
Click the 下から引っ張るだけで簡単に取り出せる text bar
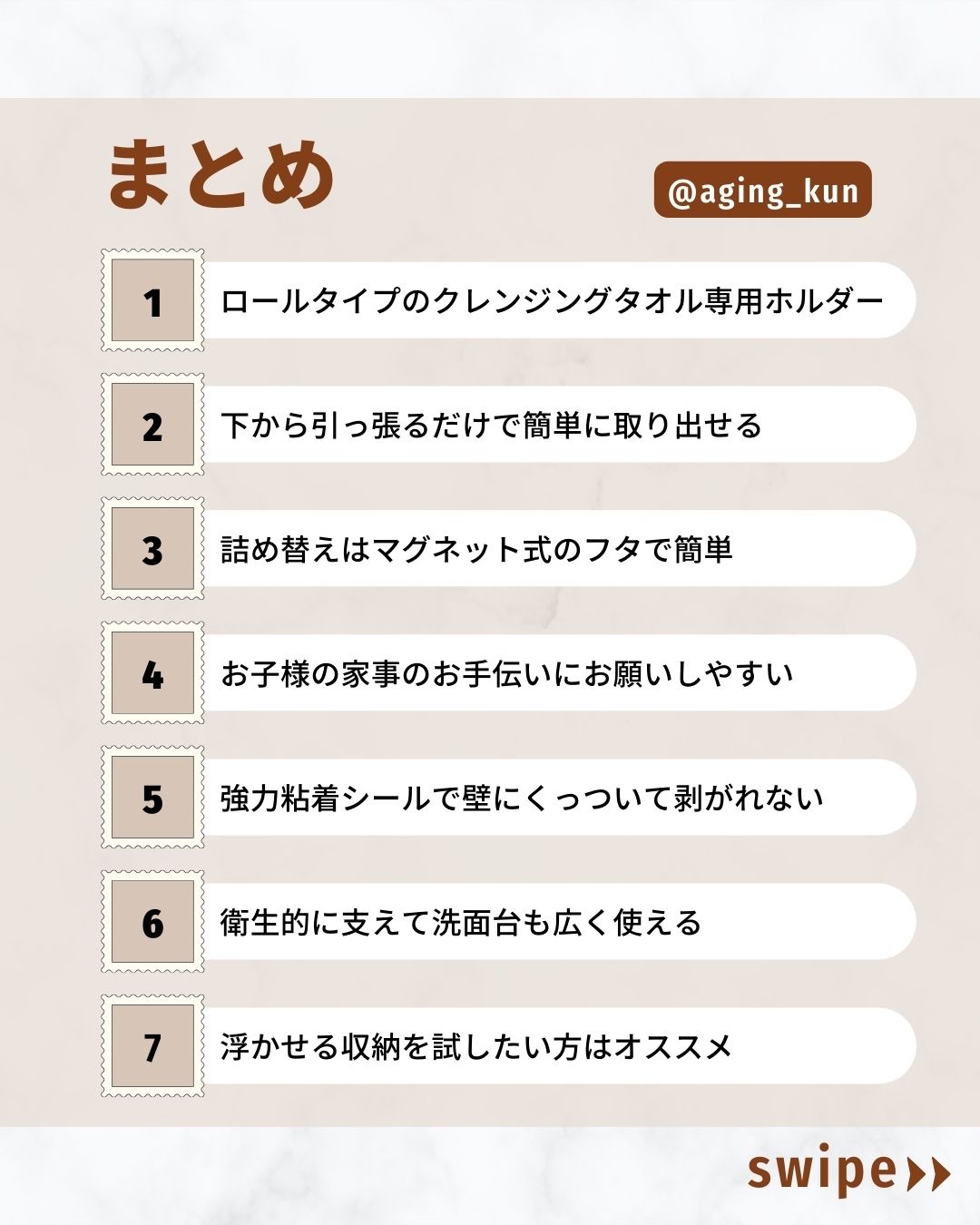tap(554, 425)
